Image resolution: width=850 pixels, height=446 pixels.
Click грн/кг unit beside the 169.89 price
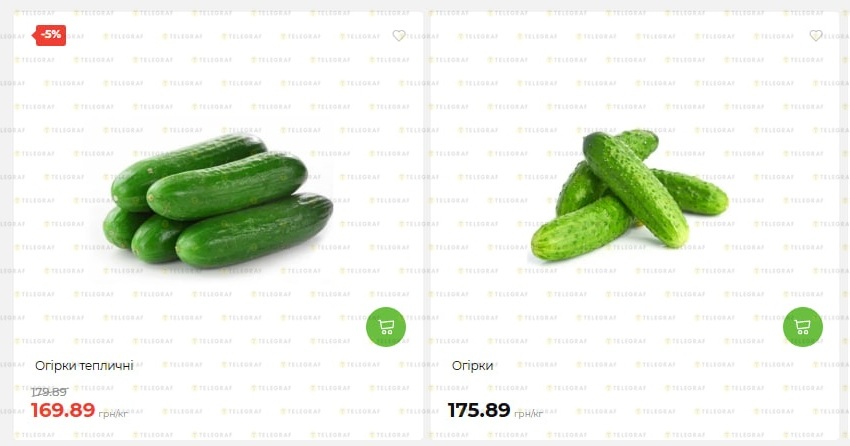tap(113, 414)
